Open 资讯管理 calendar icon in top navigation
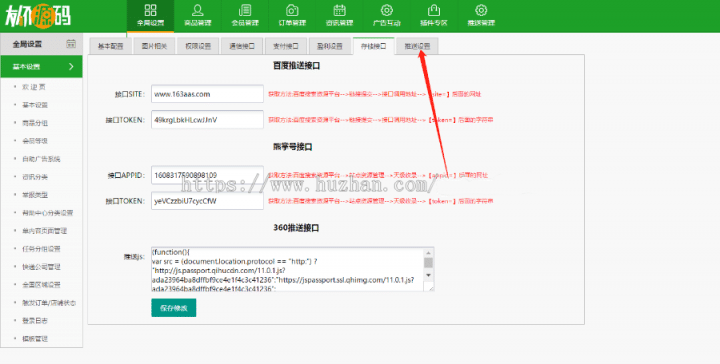This screenshot has width=720, height=364. click(x=339, y=10)
